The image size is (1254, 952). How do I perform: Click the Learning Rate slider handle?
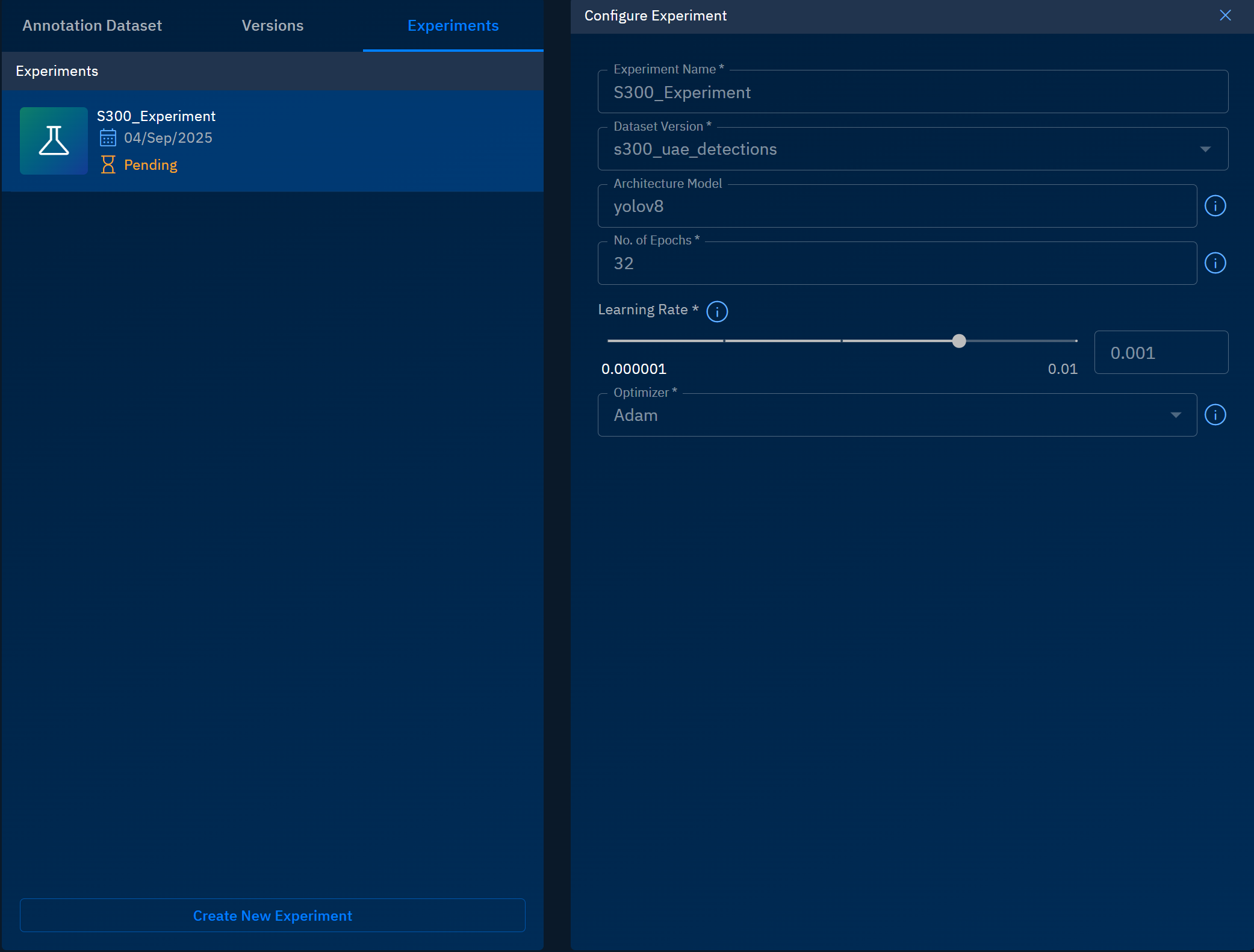(959, 341)
